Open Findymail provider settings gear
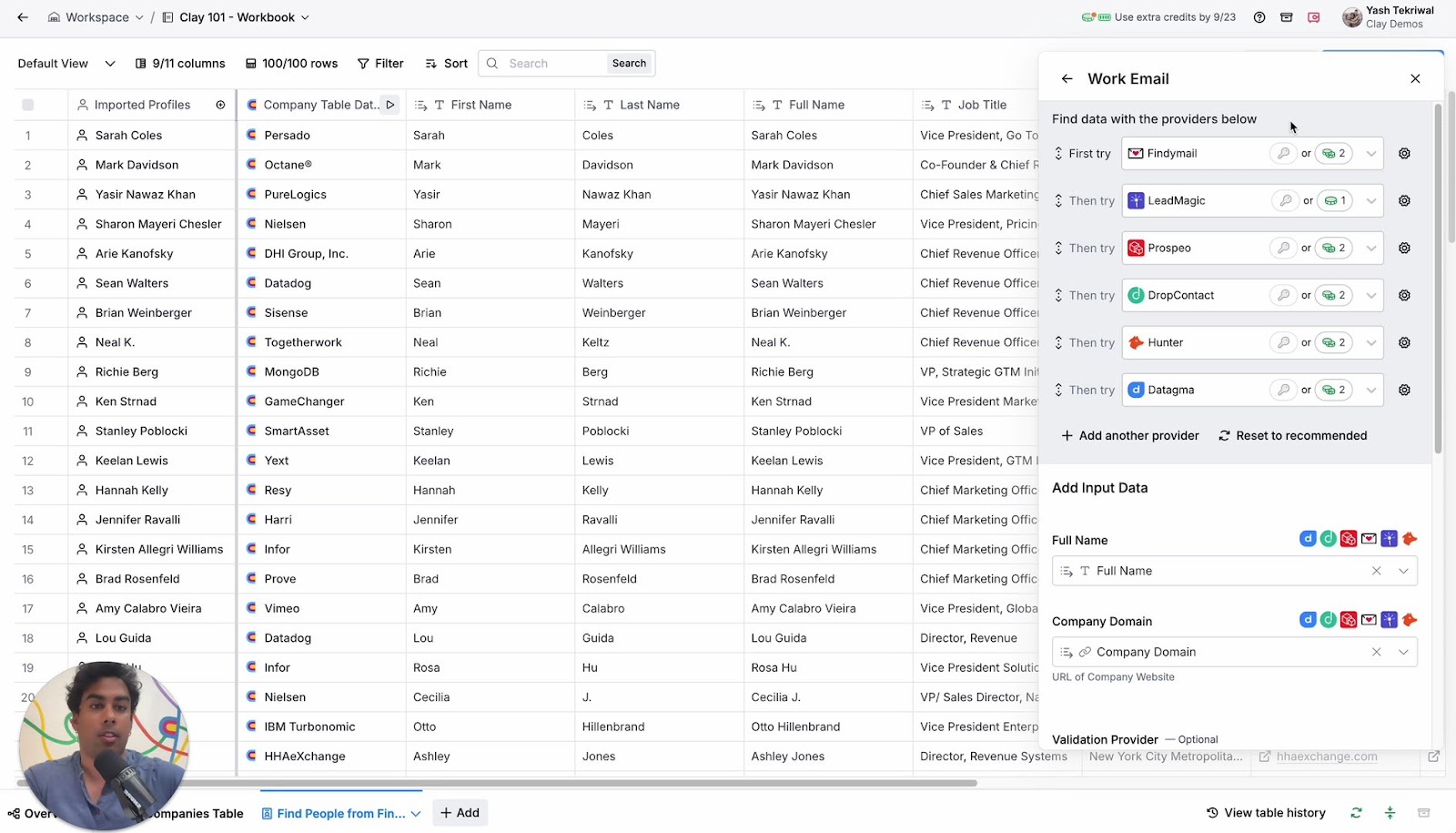The width and height of the screenshot is (1456, 833). (x=1404, y=153)
